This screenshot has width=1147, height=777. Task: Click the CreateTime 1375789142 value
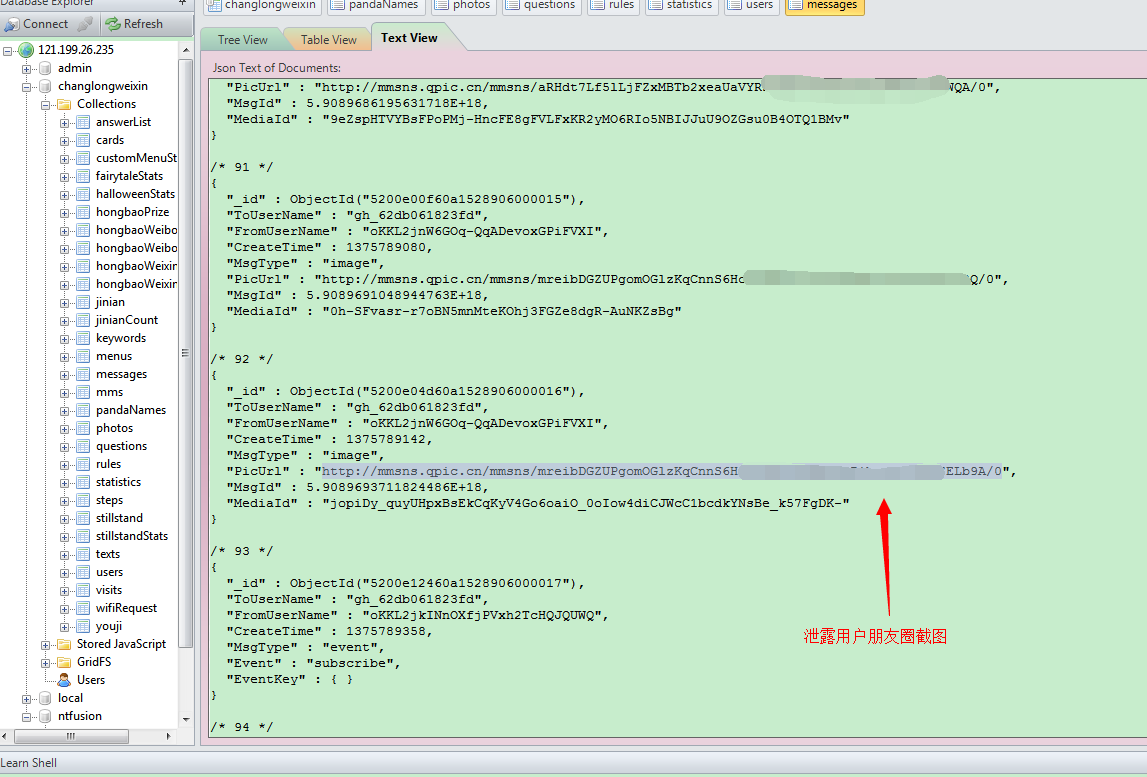[386, 440]
